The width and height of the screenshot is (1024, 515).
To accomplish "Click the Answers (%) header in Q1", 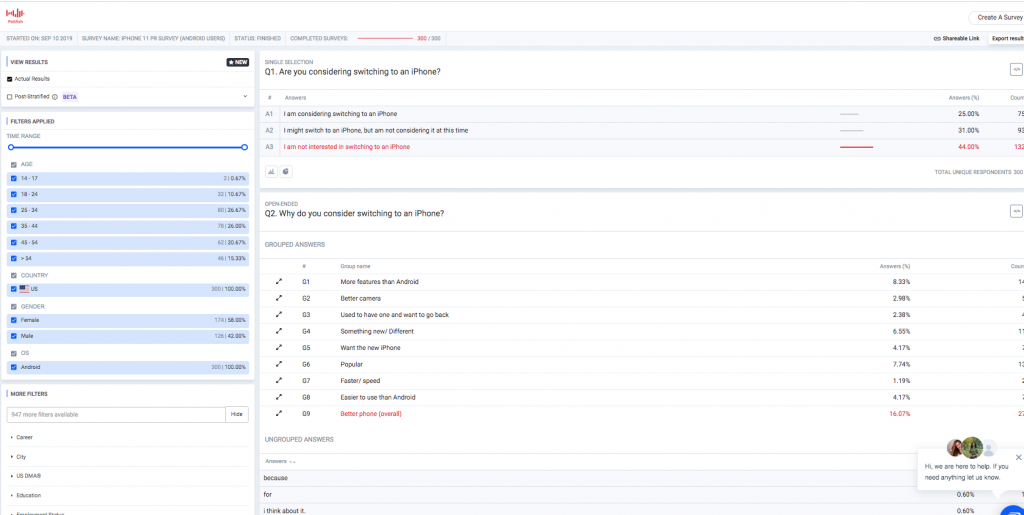I will pyautogui.click(x=963, y=97).
